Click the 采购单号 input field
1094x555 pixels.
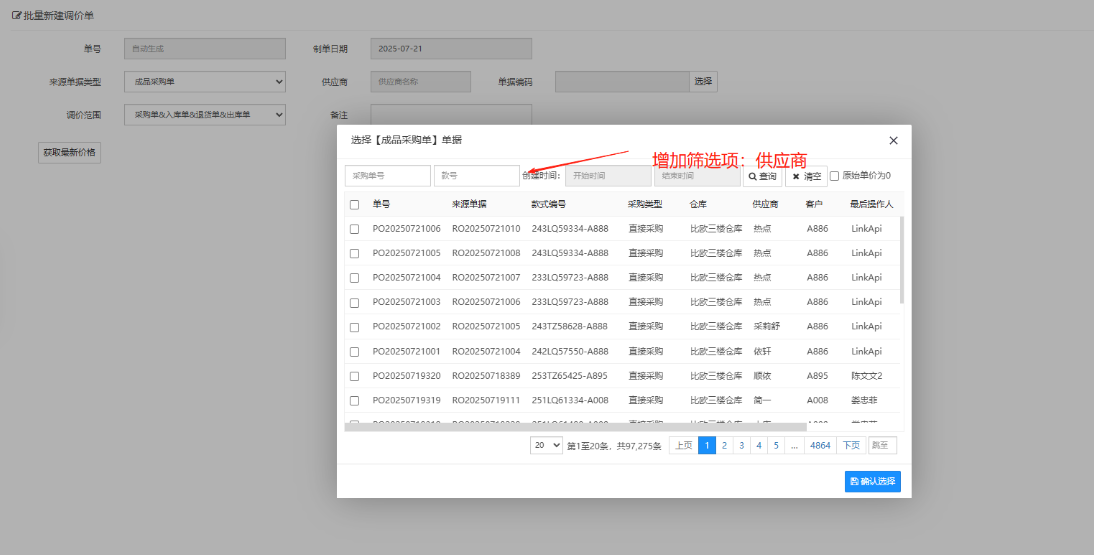click(x=387, y=176)
